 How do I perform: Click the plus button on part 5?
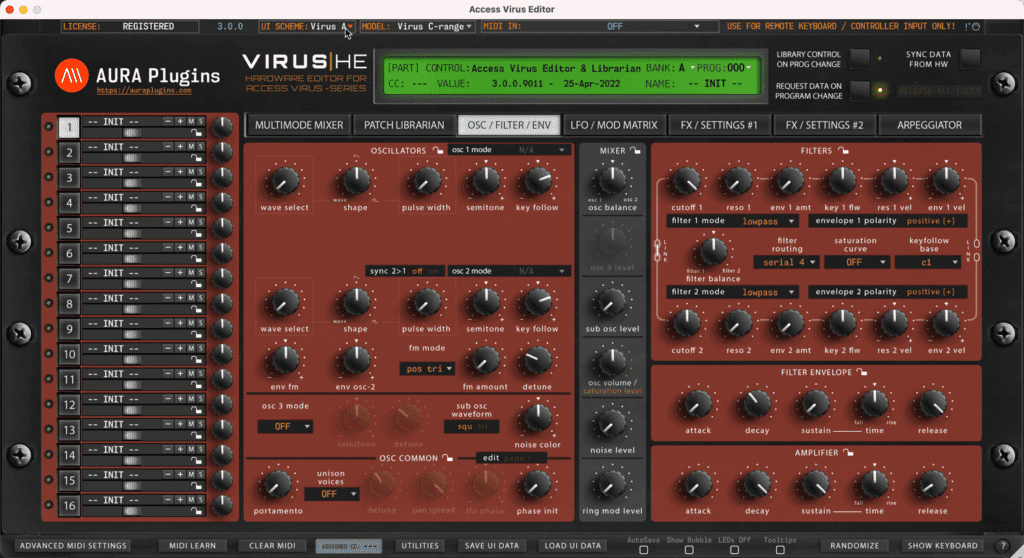click(180, 222)
